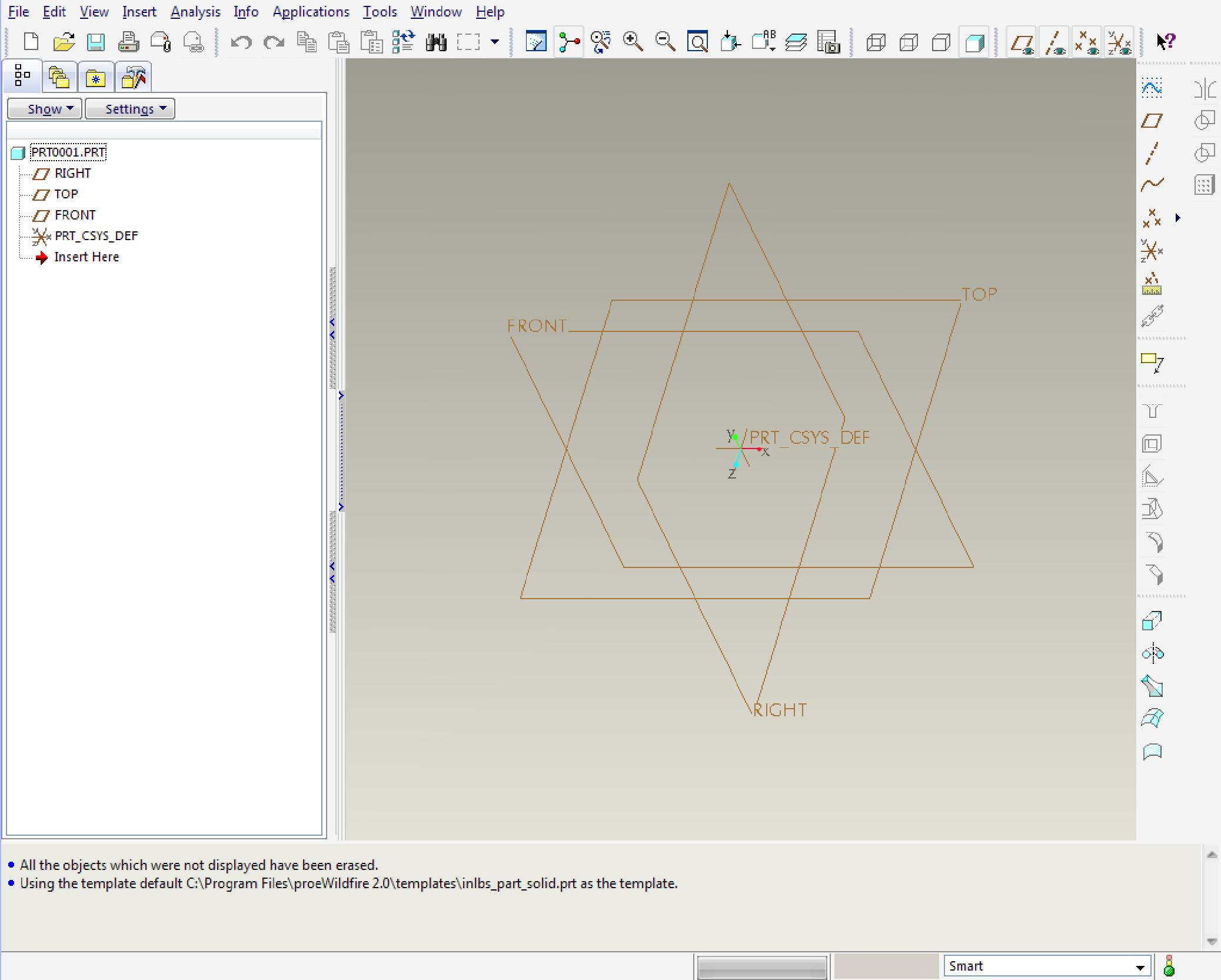
Task: Open the Insert menu
Action: pyautogui.click(x=139, y=12)
